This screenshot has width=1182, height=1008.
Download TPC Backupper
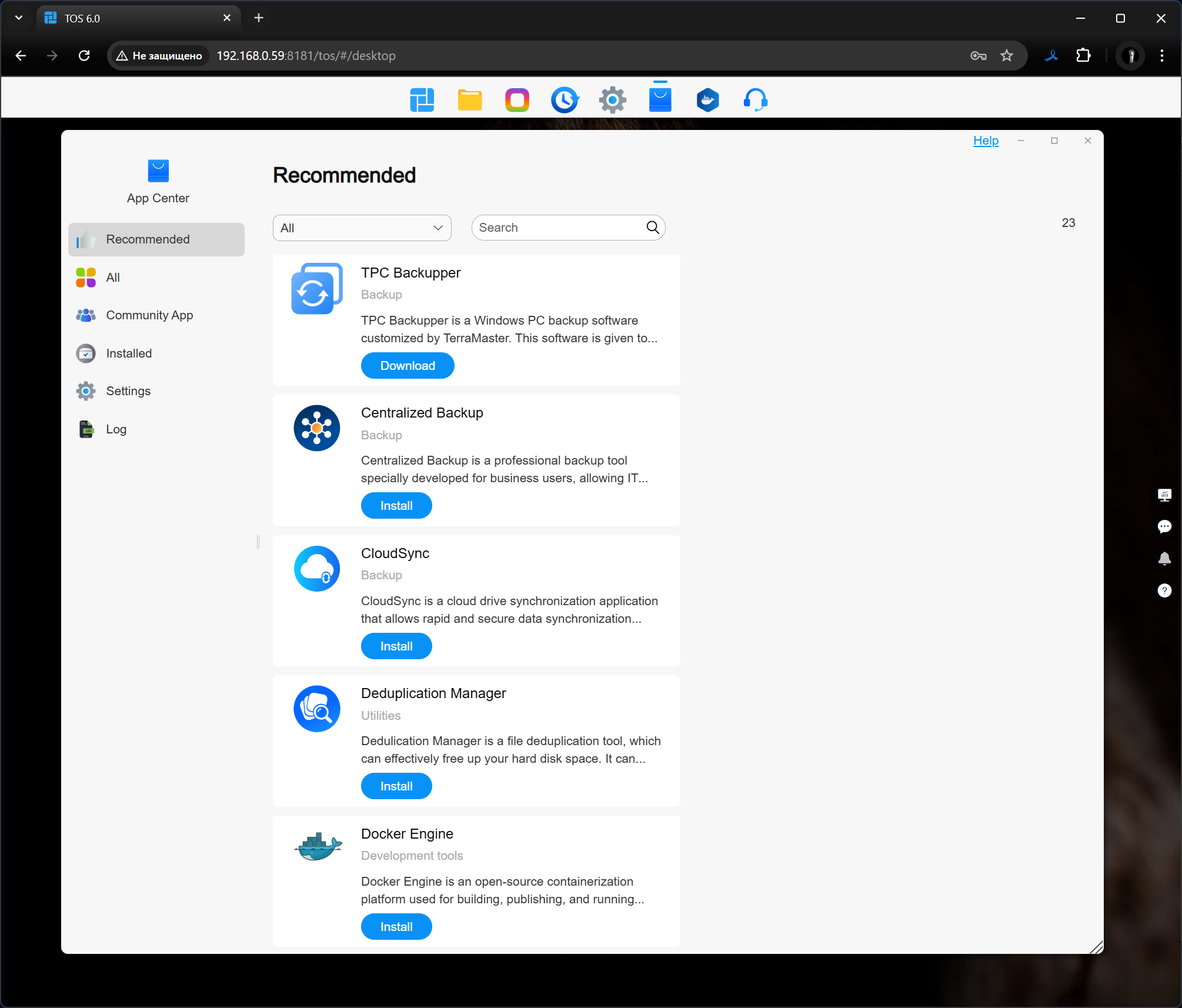point(408,365)
